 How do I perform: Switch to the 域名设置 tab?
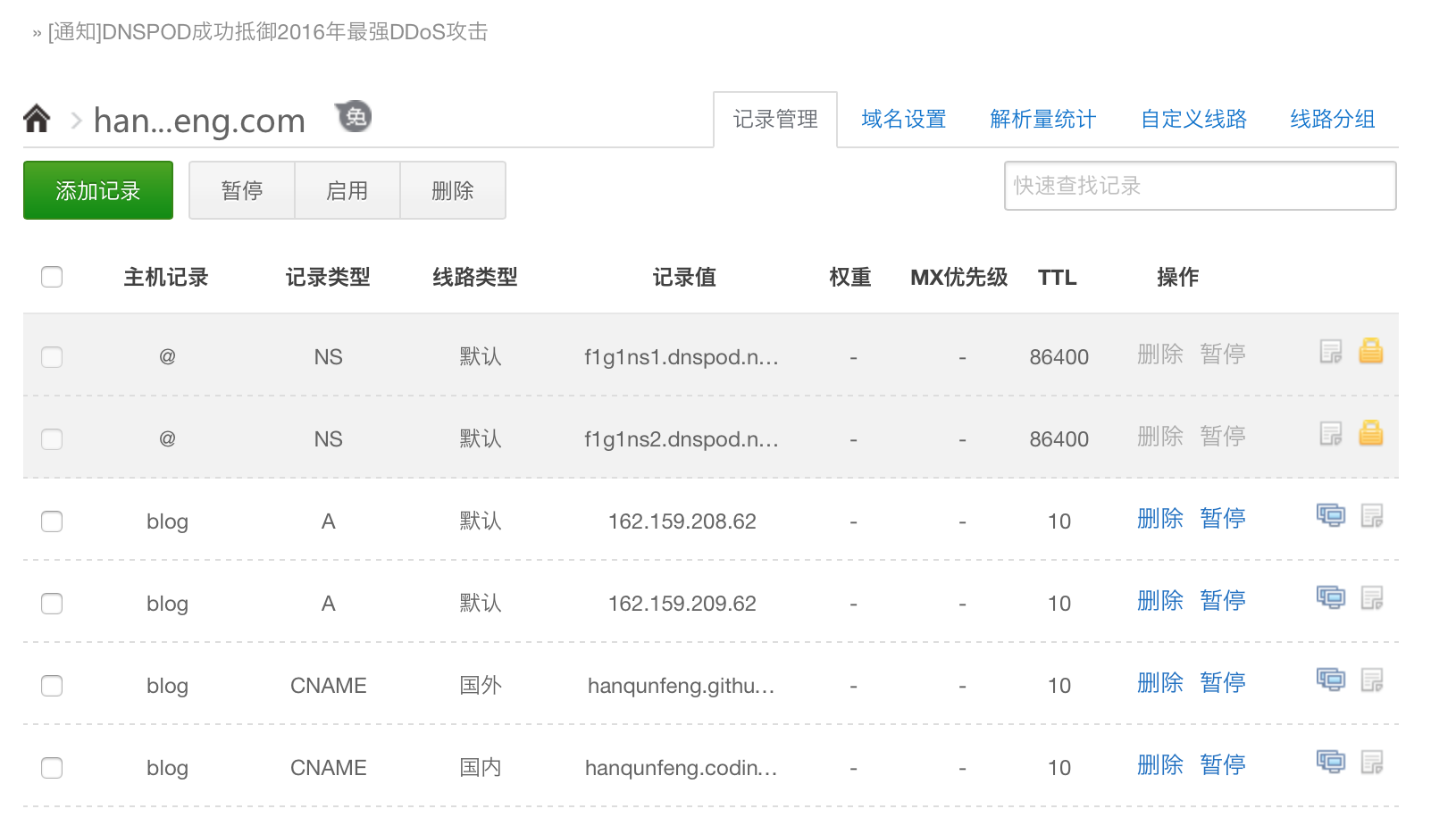(904, 119)
